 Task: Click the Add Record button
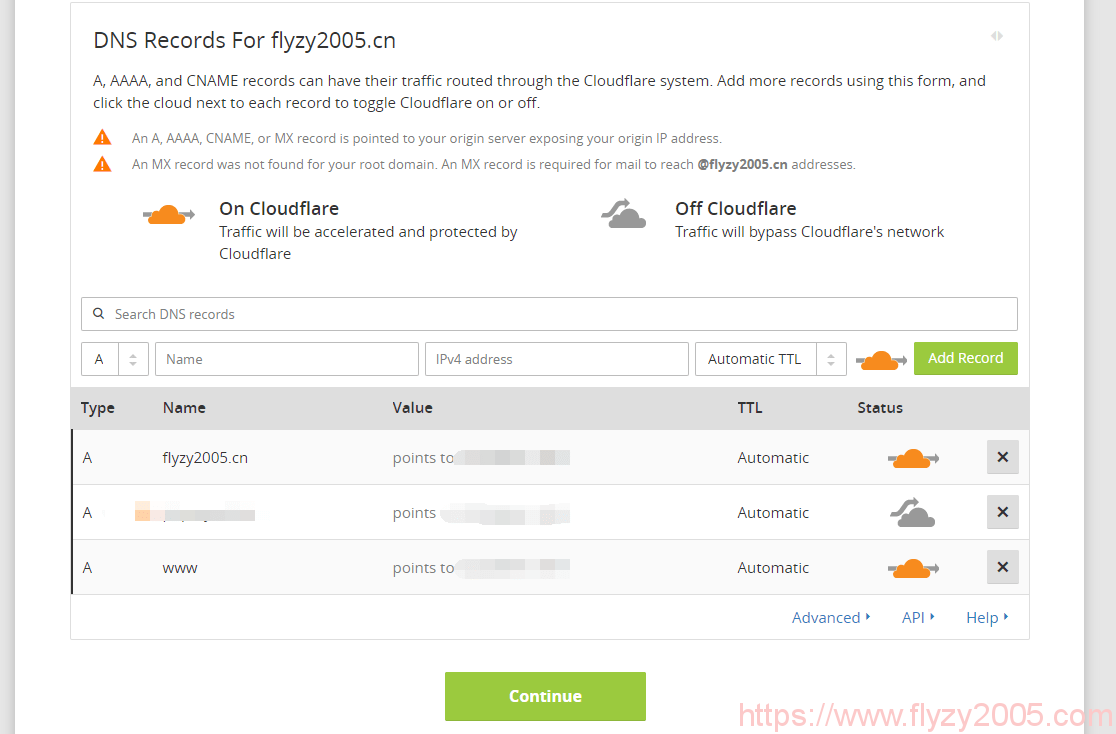966,358
